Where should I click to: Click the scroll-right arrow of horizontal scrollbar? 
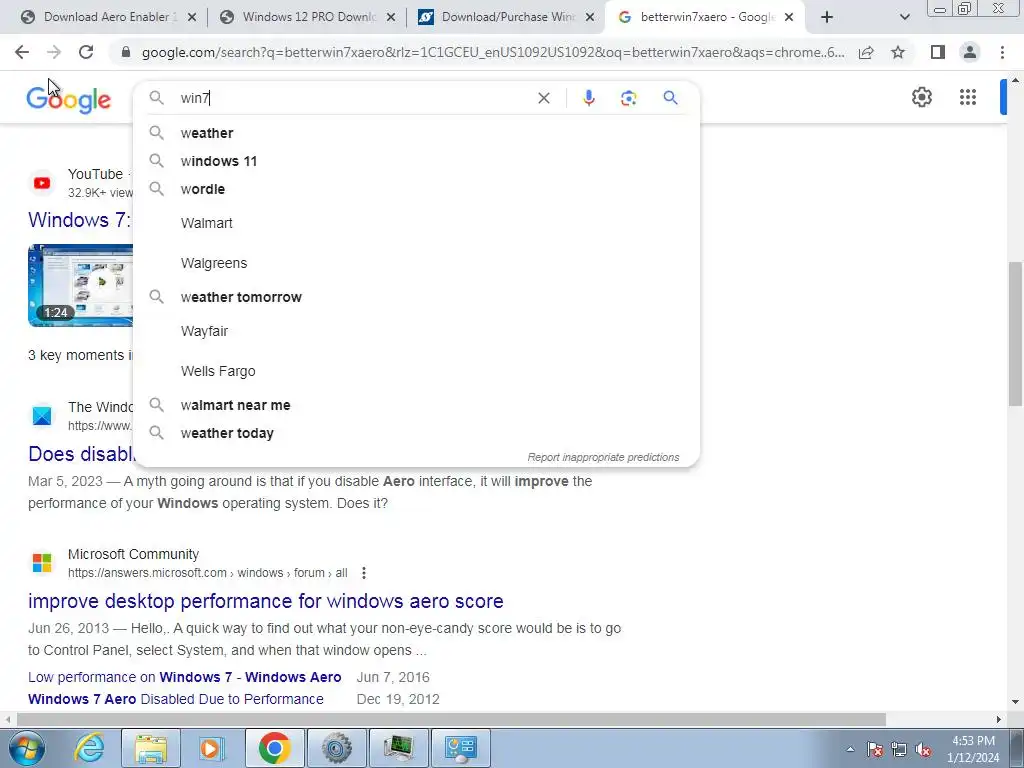click(999, 720)
